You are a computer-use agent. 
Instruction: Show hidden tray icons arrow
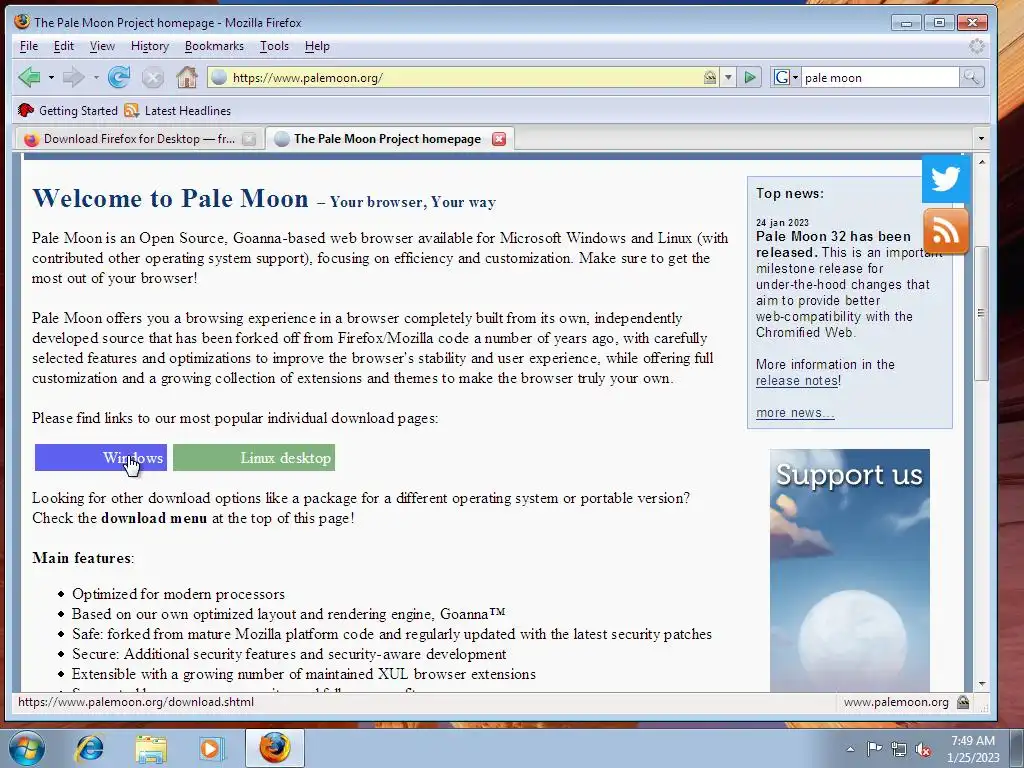coord(850,749)
